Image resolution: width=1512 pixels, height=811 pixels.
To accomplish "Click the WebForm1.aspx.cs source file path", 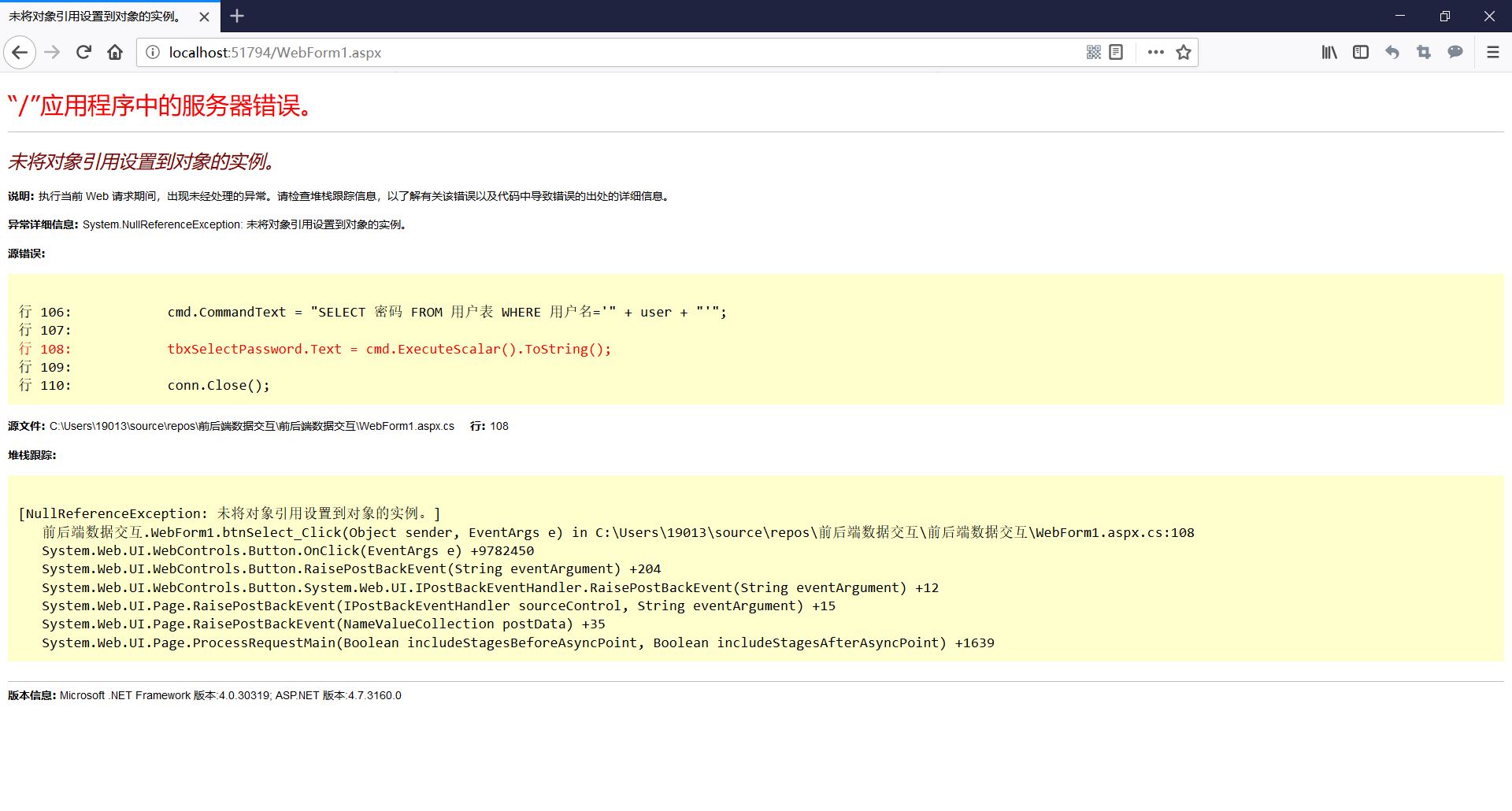I will 252,426.
